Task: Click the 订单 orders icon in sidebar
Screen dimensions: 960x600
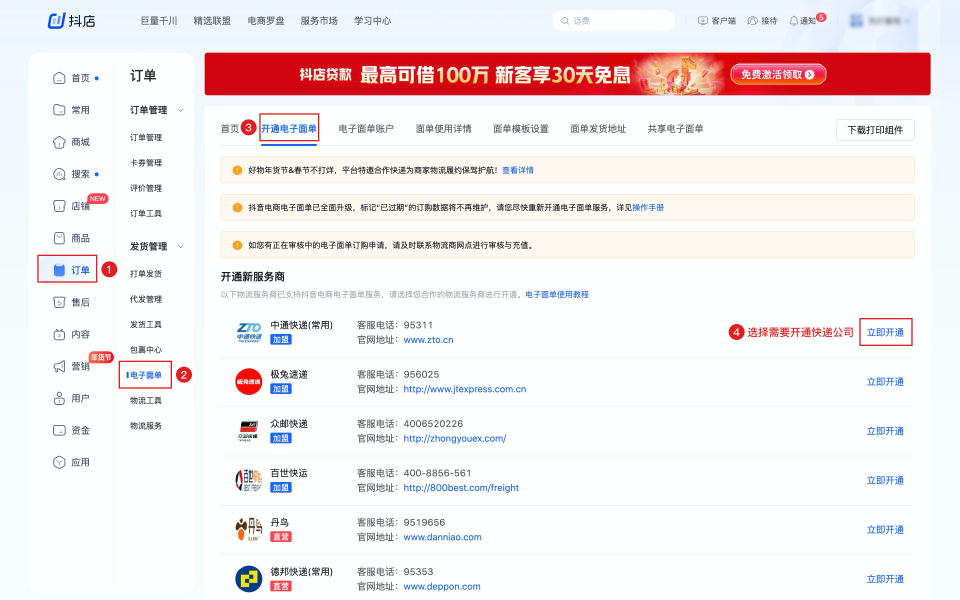Action: coord(59,270)
